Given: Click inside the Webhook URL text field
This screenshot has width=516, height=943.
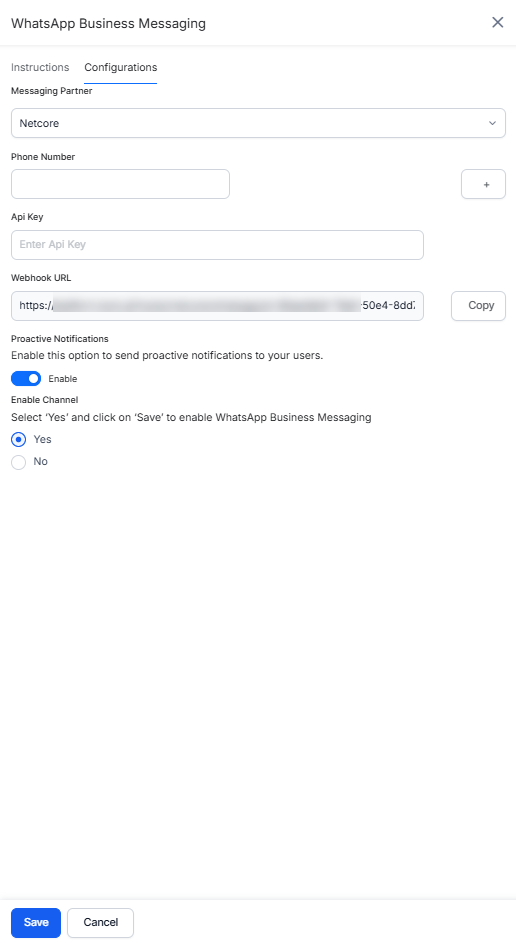Looking at the screenshot, I should [217, 306].
